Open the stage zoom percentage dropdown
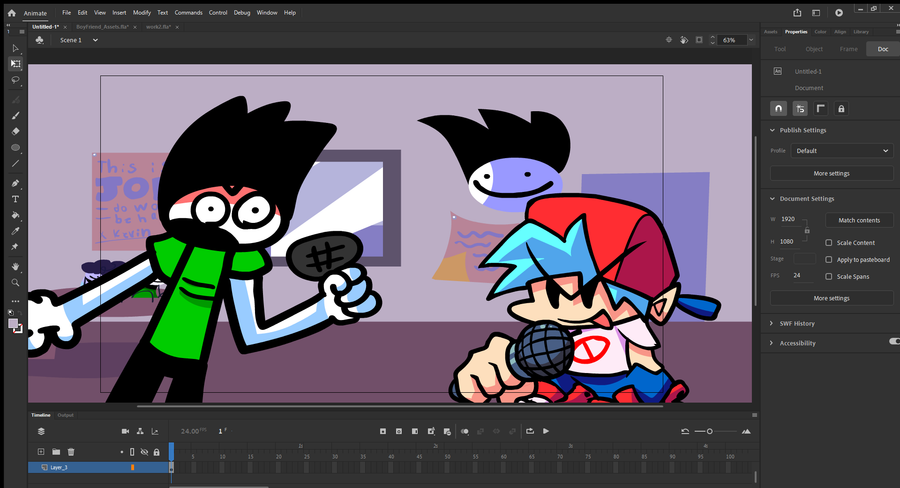This screenshot has width=900, height=488. [751, 40]
